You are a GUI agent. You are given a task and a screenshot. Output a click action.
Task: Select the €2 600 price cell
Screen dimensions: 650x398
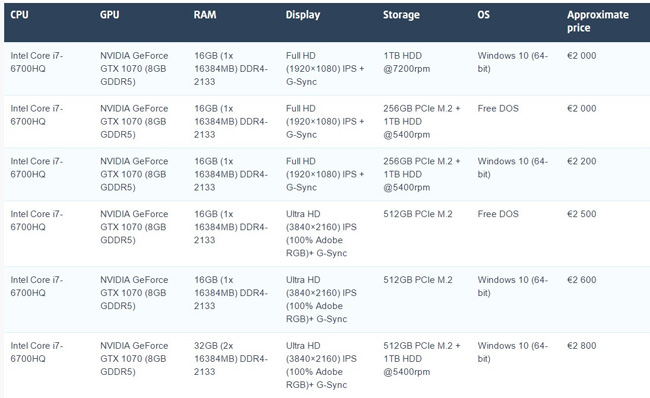(582, 280)
